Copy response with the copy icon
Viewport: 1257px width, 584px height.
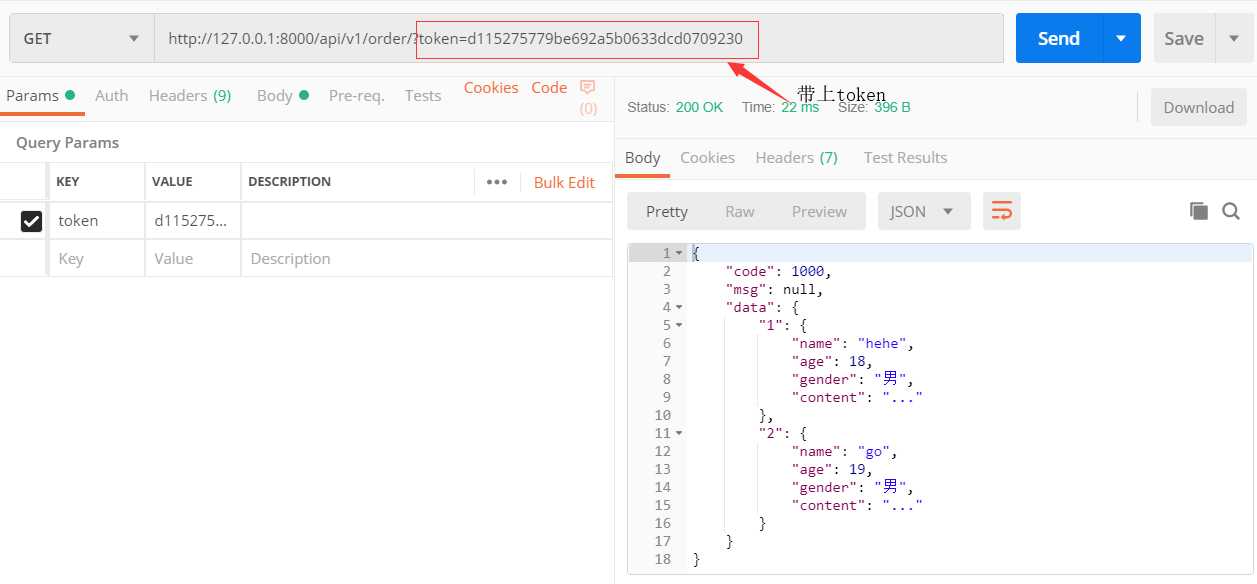click(1199, 210)
